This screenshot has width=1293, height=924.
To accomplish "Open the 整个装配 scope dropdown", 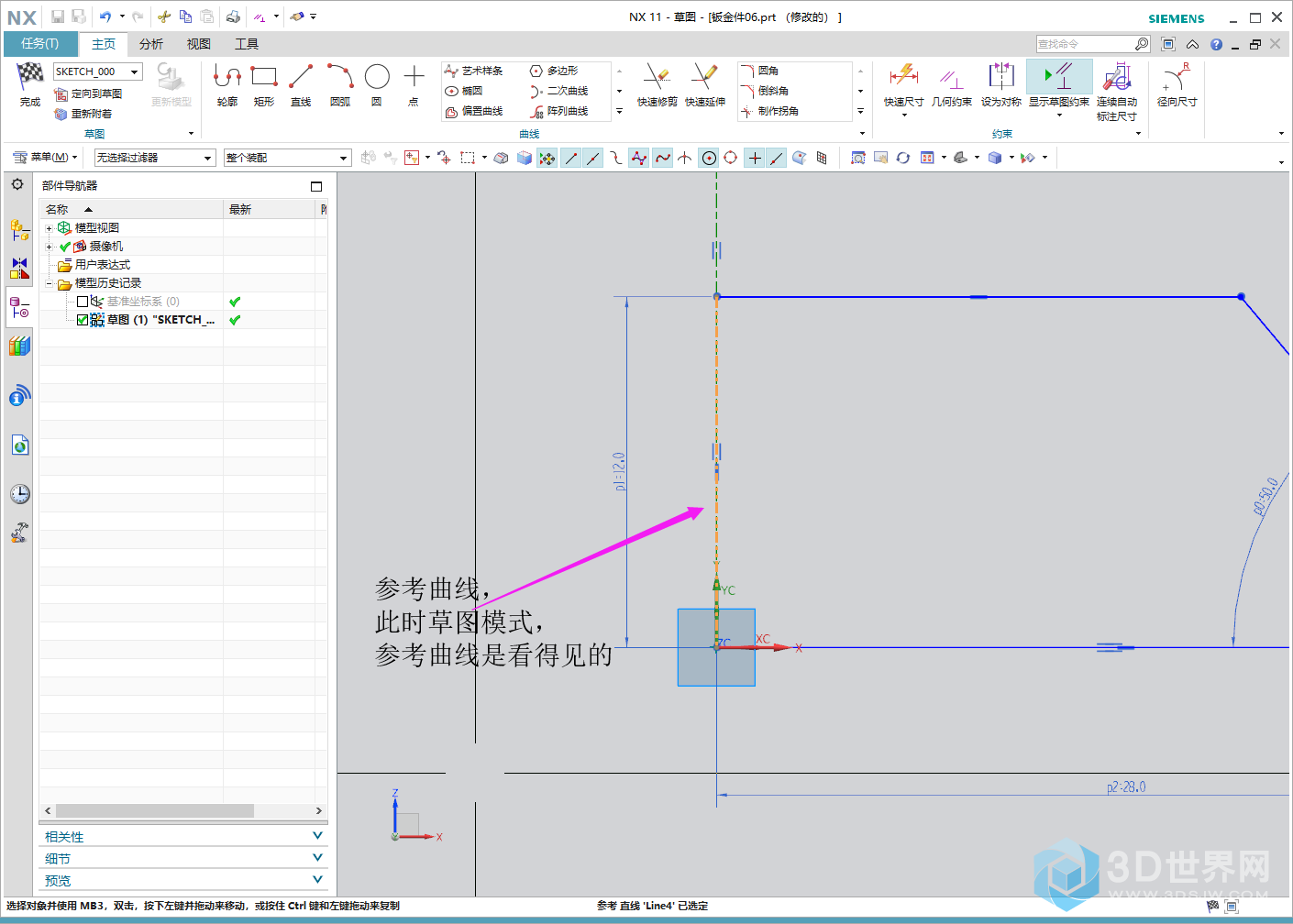I will pyautogui.click(x=344, y=158).
